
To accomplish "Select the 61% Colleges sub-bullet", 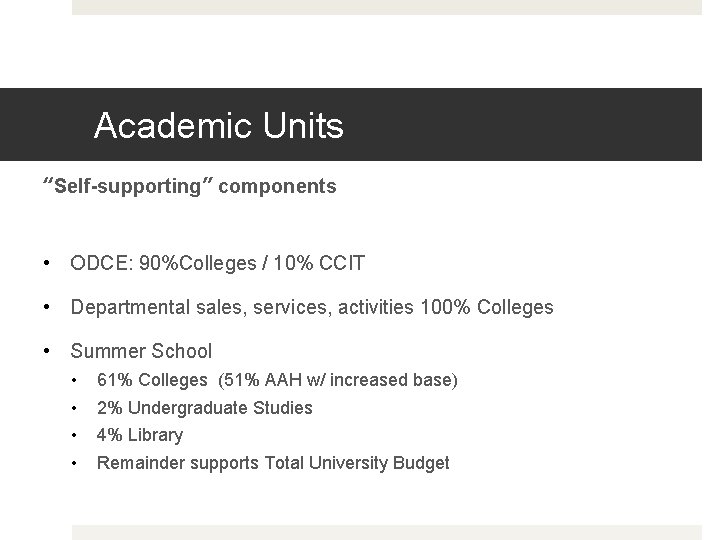I will 277,380.
